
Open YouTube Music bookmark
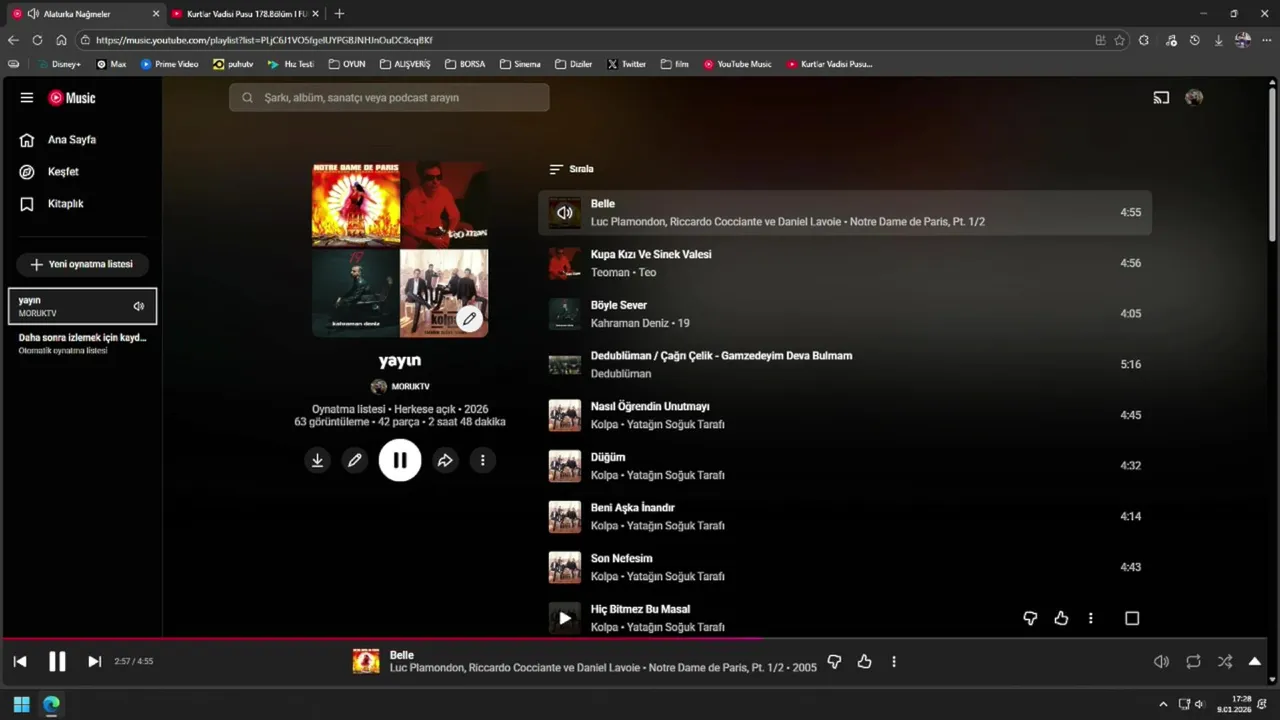pyautogui.click(x=738, y=64)
